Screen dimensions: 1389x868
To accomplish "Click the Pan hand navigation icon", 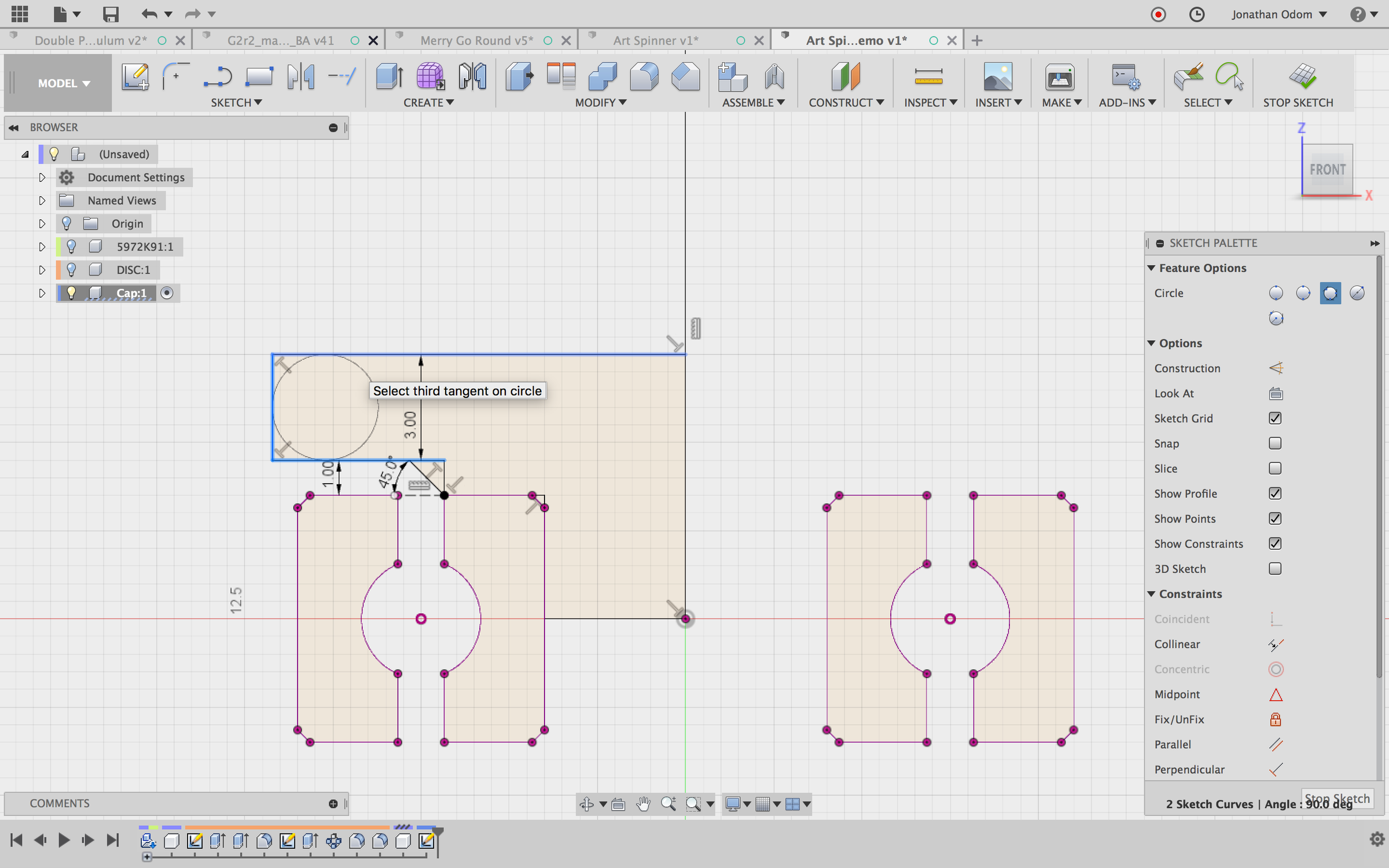I will 643,804.
